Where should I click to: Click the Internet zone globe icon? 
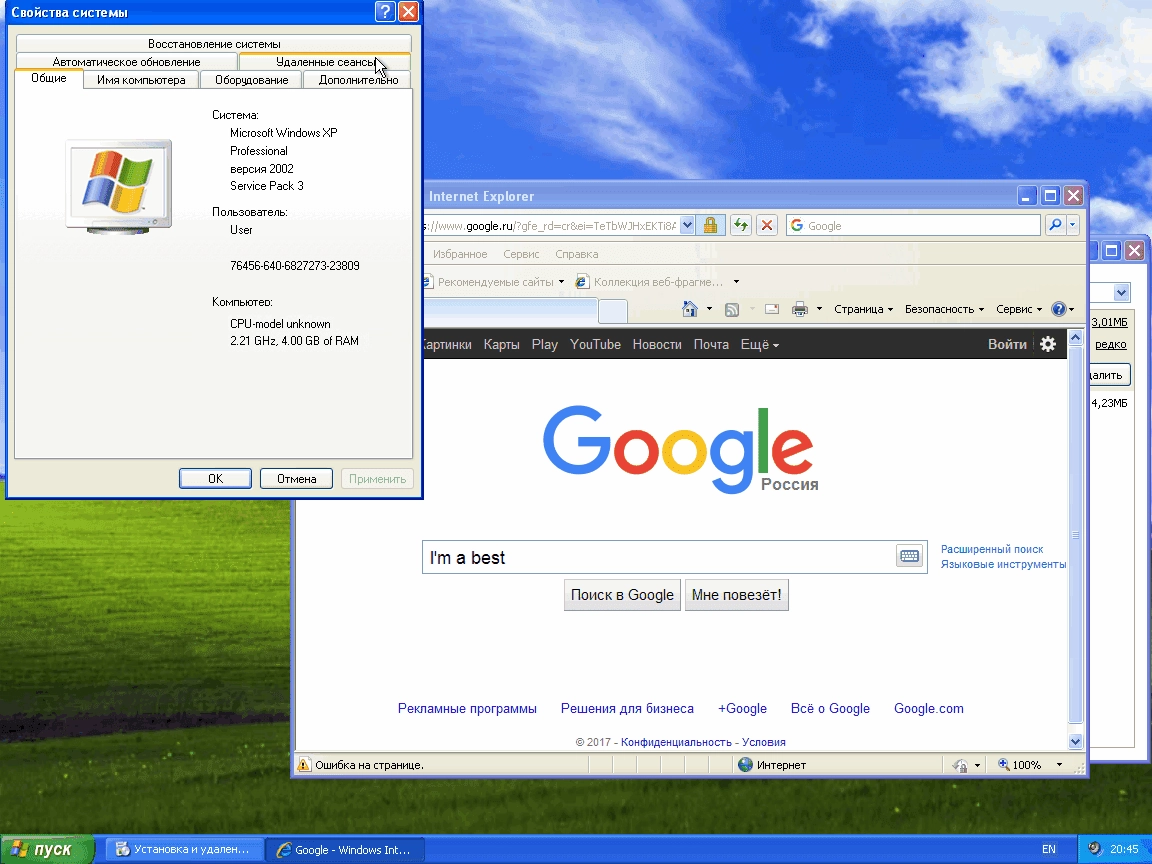pos(745,765)
